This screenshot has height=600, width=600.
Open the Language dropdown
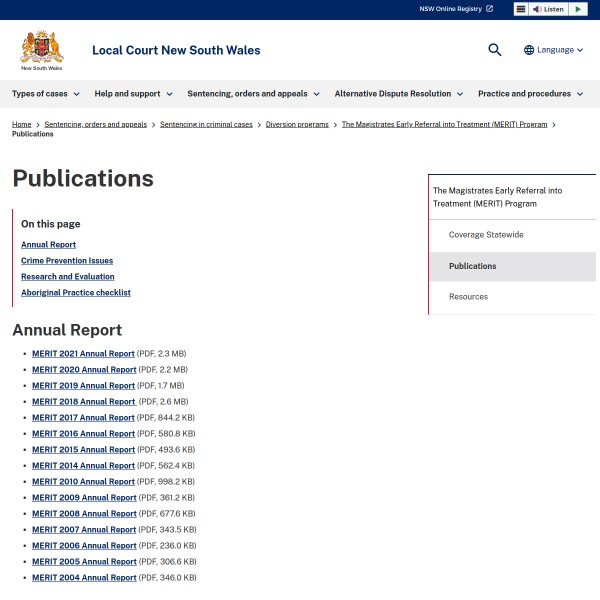[555, 50]
